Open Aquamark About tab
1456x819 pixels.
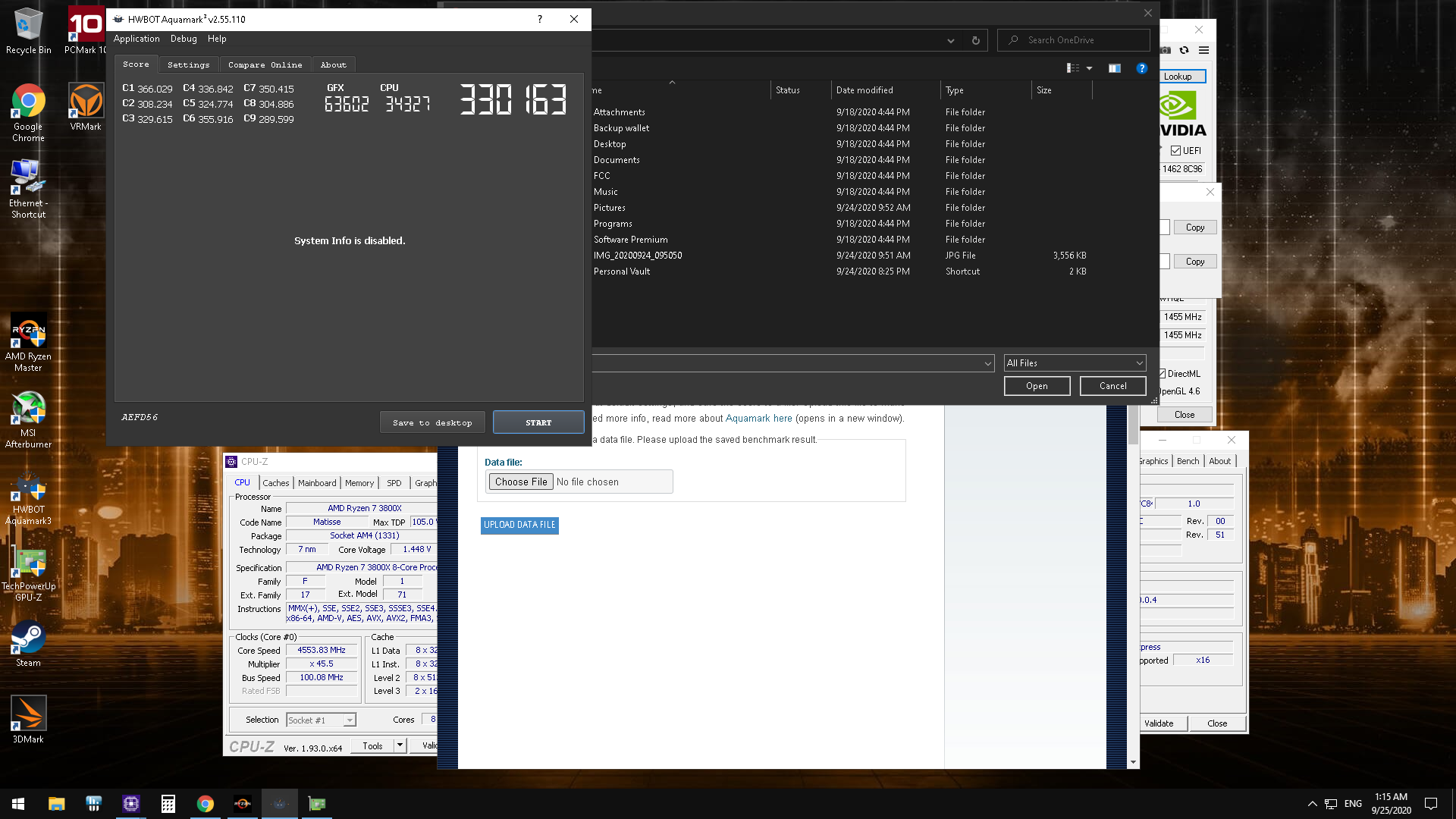[x=333, y=64]
